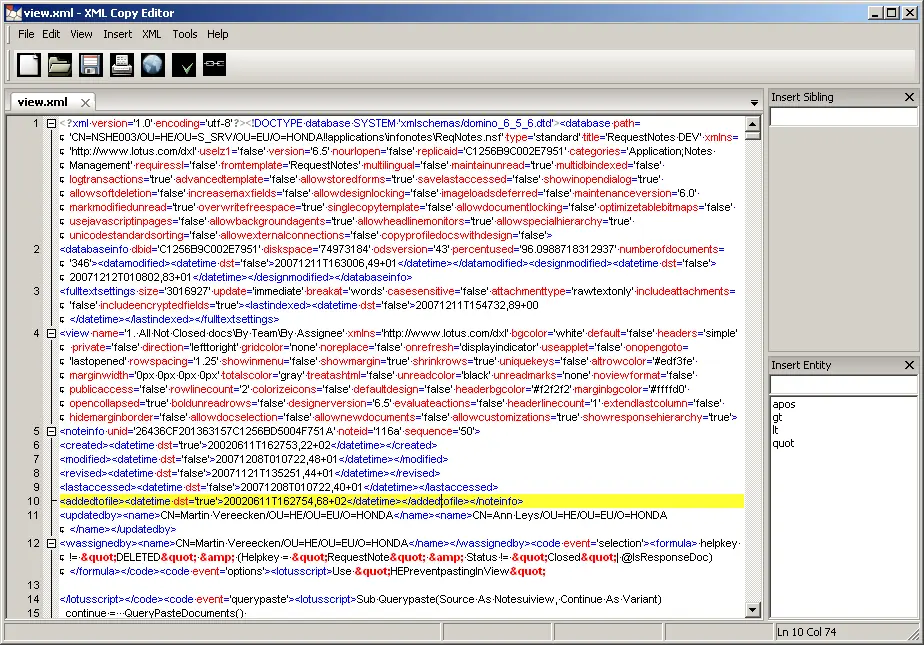924x645 pixels.
Task: Click the chain link toolbar icon
Action: (x=214, y=65)
